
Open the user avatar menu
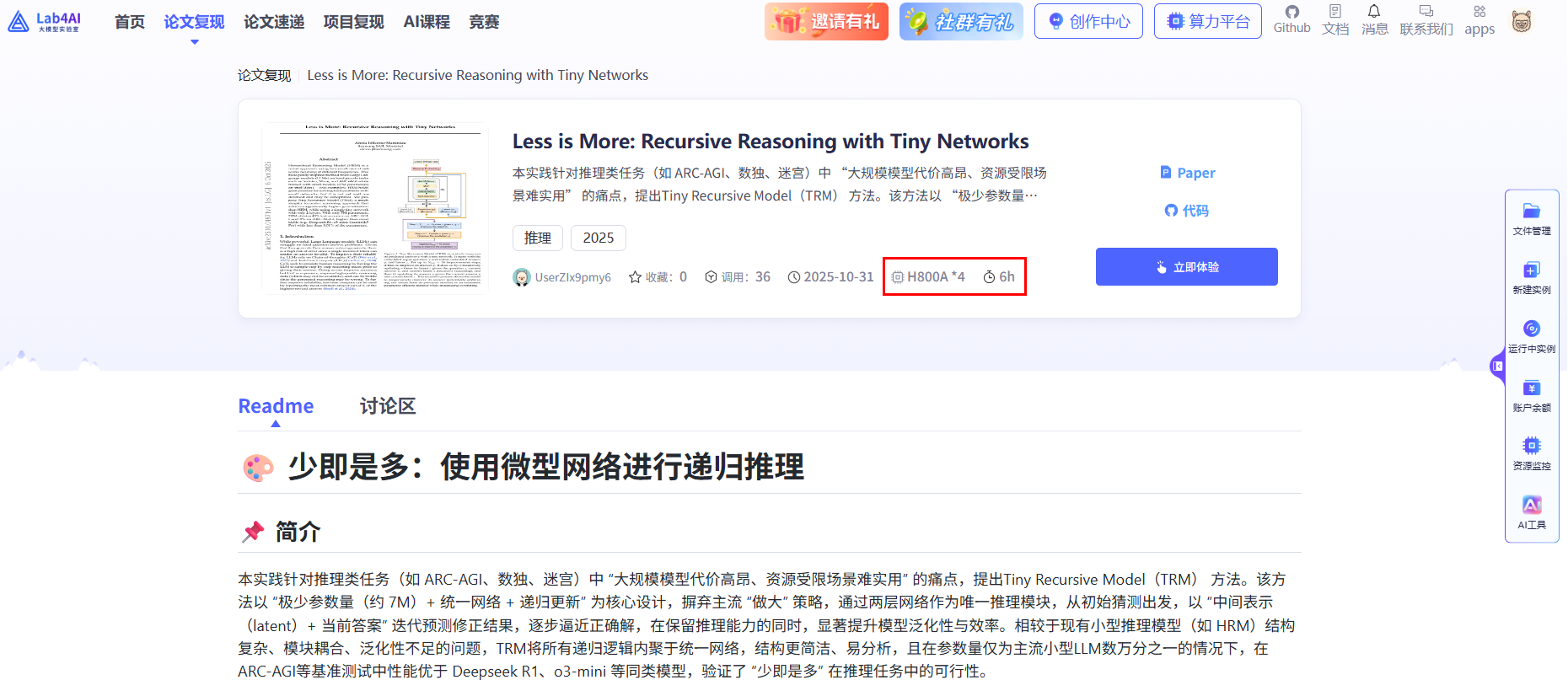1522,22
